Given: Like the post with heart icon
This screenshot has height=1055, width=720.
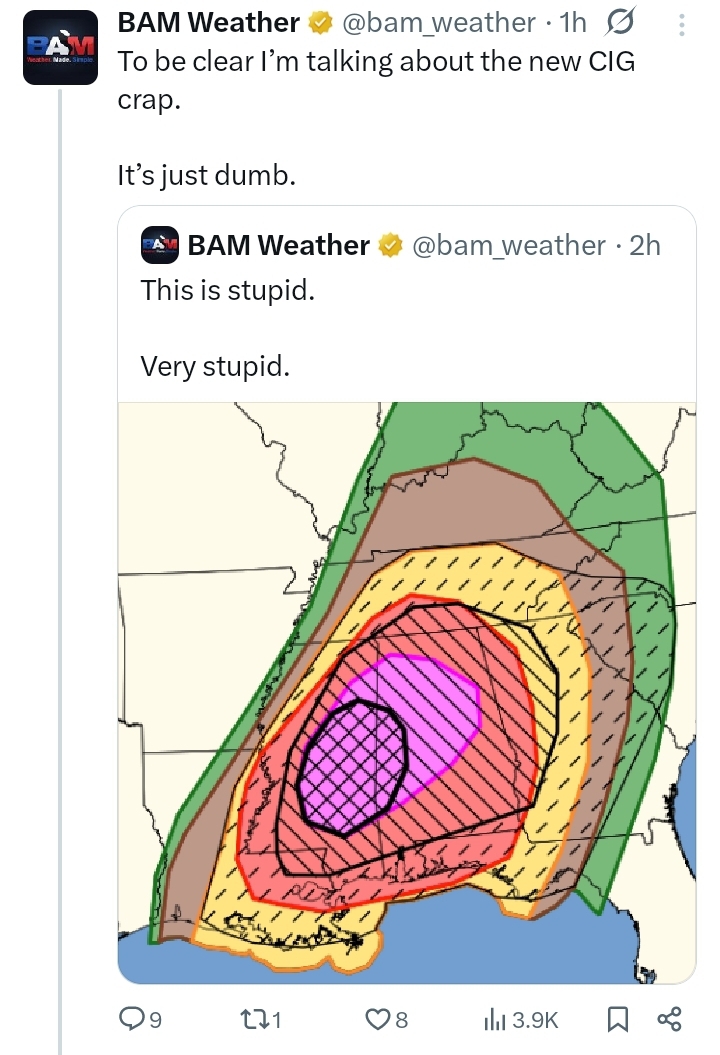Looking at the screenshot, I should pos(377,1019).
